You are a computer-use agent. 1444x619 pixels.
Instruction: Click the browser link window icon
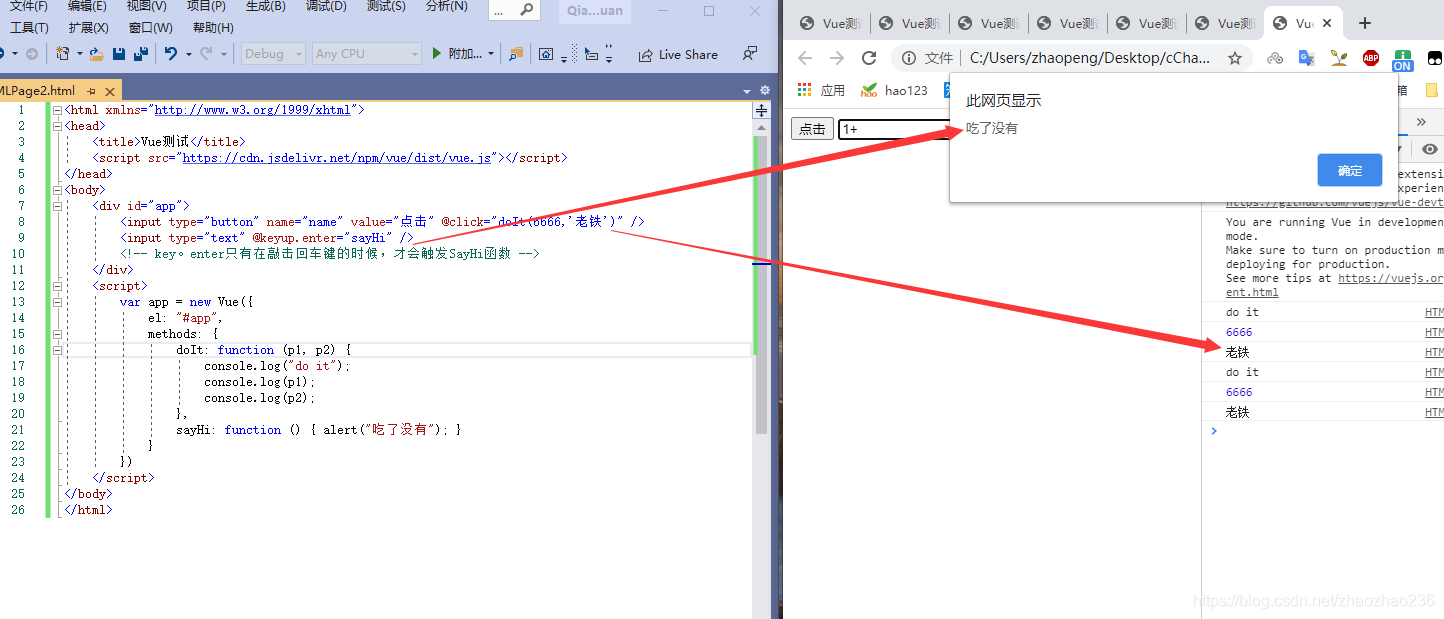546,54
